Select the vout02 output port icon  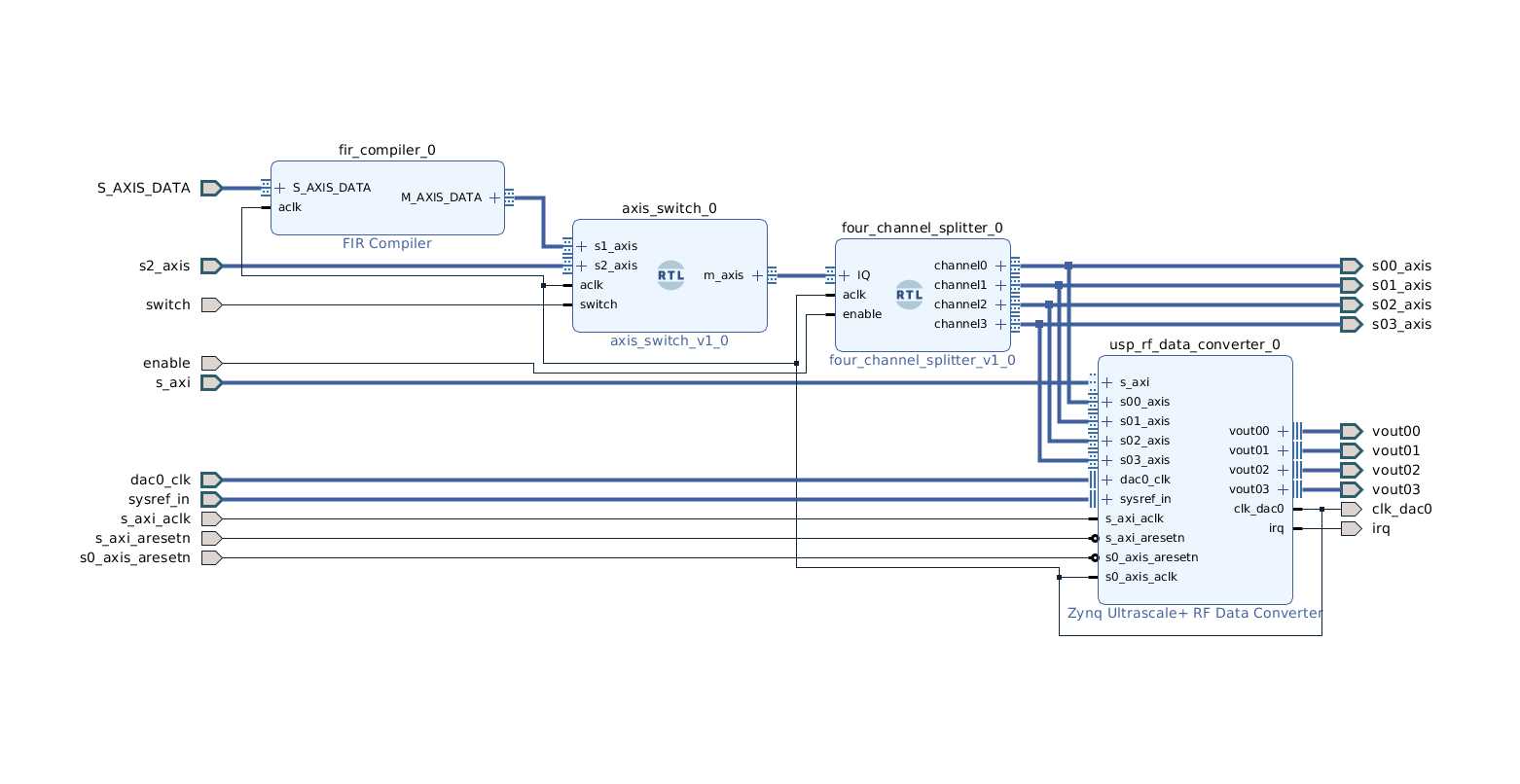tap(1351, 470)
